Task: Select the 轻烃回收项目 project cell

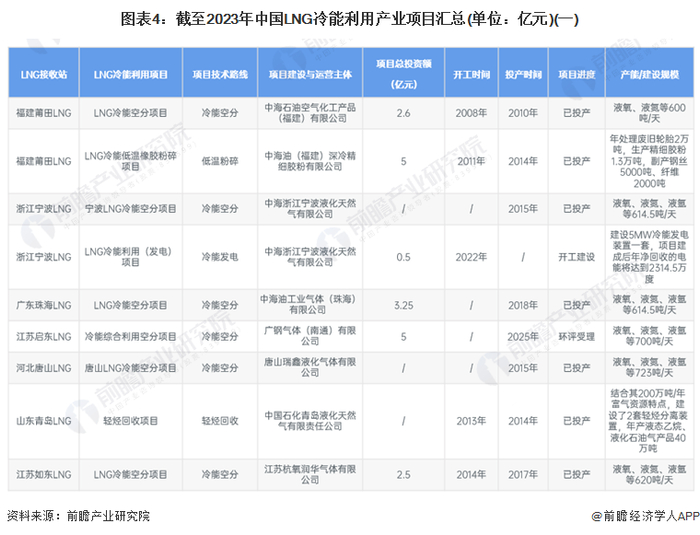Action: click(x=131, y=421)
